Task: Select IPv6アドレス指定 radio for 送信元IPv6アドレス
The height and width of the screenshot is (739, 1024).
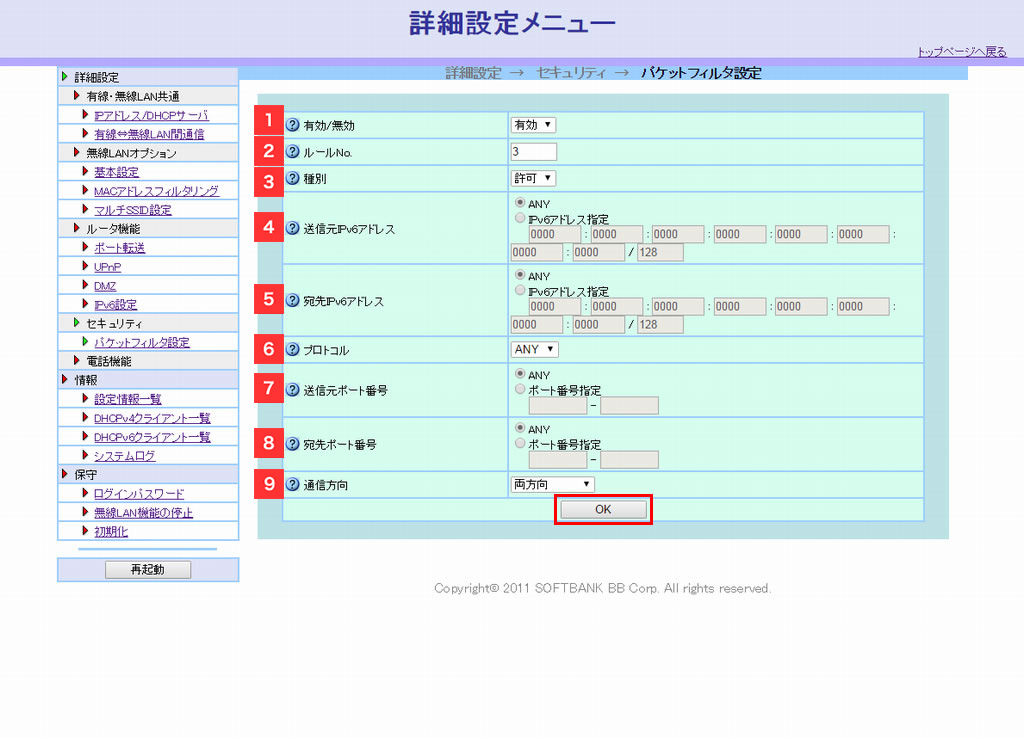Action: 518,219
